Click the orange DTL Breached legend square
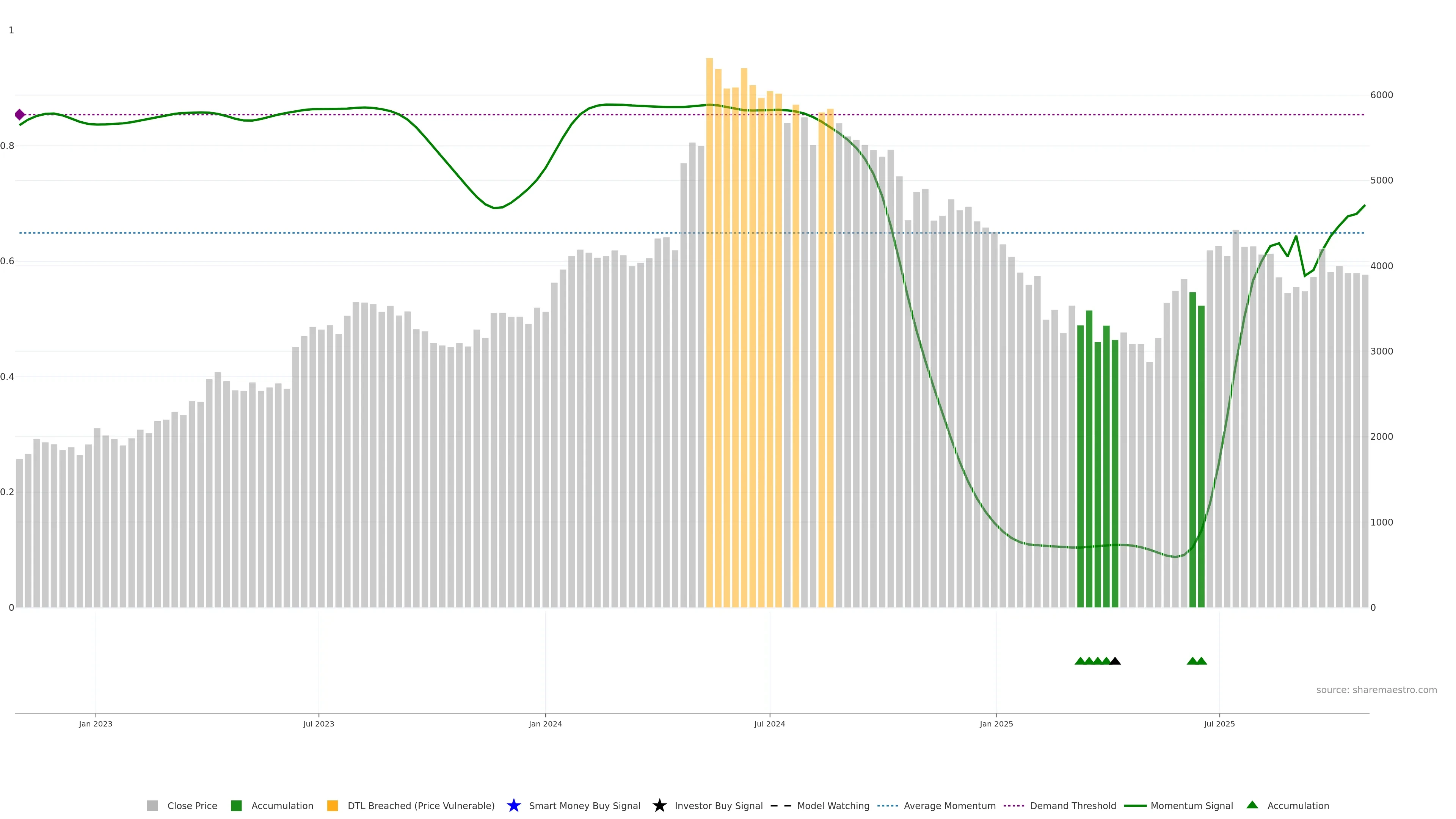The height and width of the screenshot is (819, 1456). (x=333, y=805)
